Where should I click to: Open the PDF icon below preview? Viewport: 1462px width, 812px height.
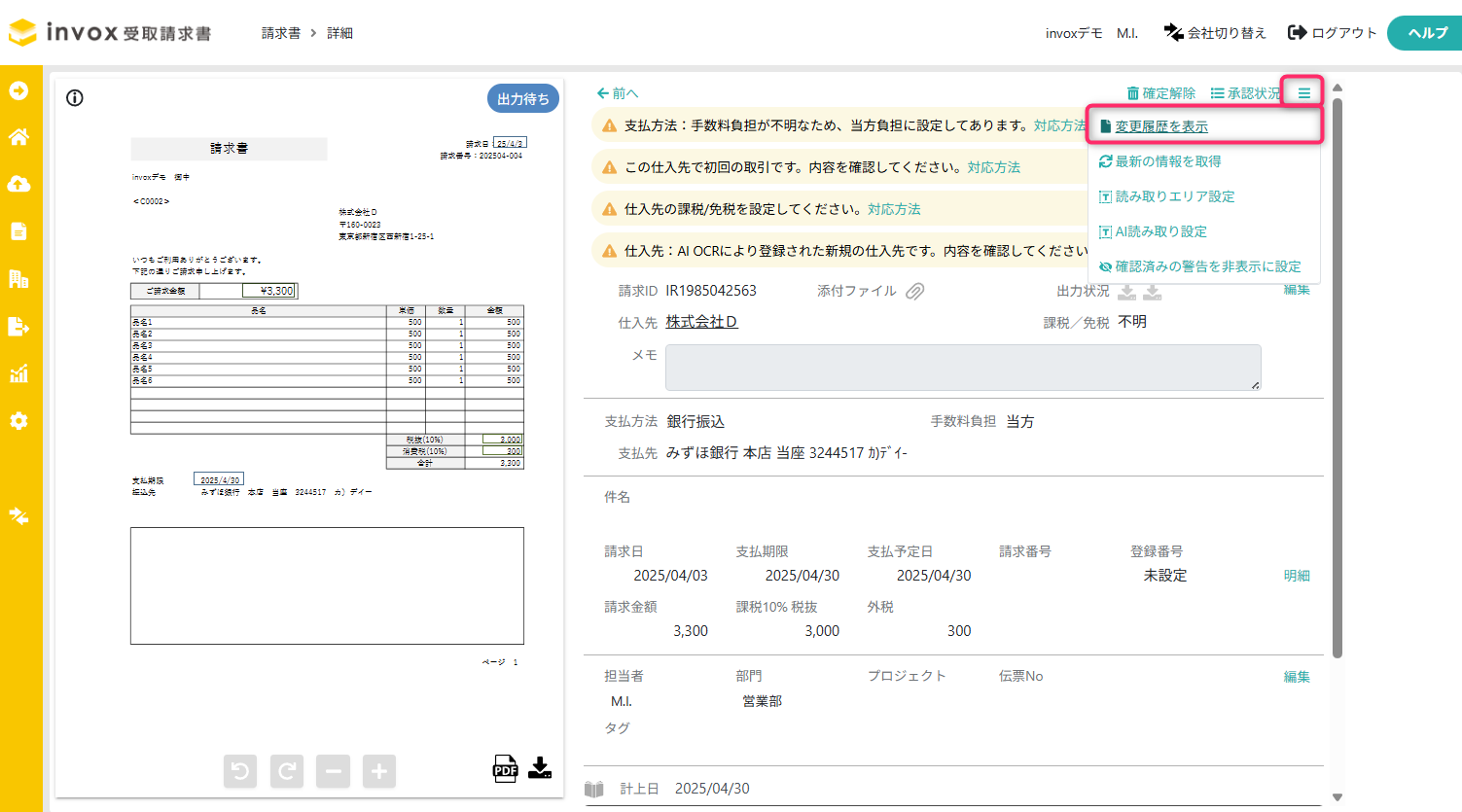505,768
